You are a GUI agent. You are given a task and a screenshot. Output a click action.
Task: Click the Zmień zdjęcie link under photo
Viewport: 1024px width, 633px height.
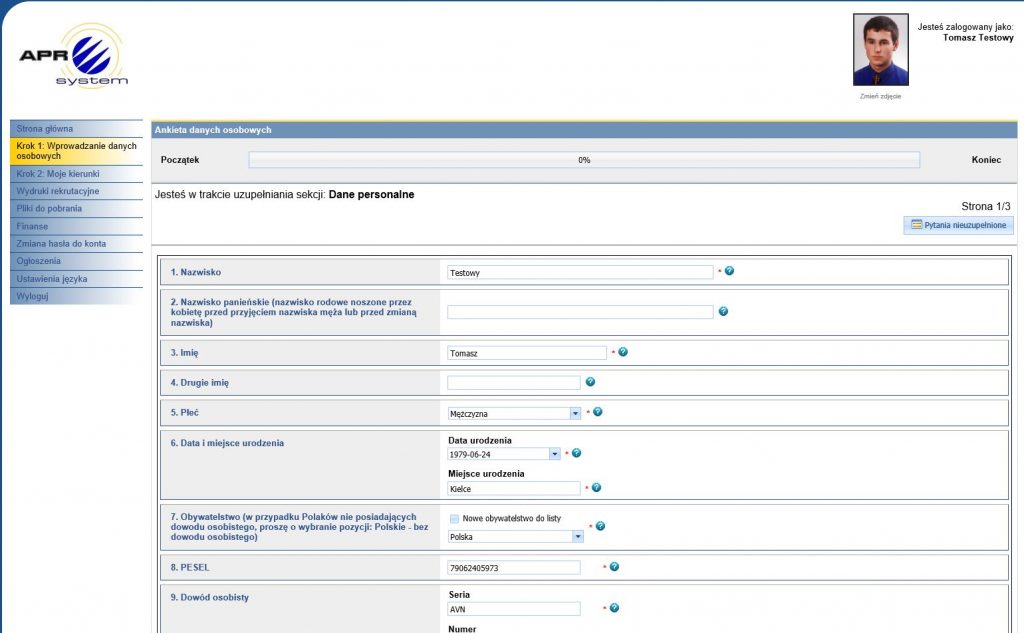(880, 96)
